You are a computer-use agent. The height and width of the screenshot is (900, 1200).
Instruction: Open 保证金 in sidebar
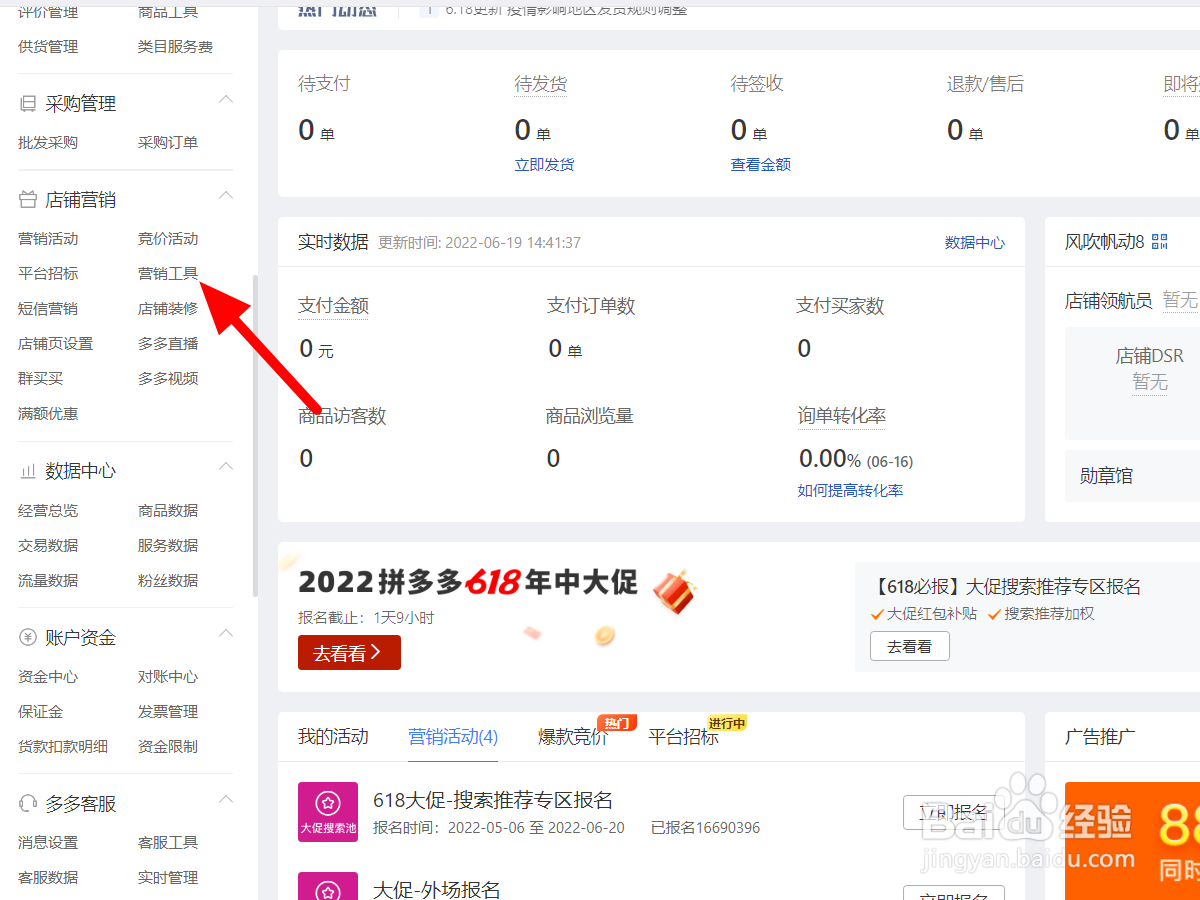pos(41,712)
